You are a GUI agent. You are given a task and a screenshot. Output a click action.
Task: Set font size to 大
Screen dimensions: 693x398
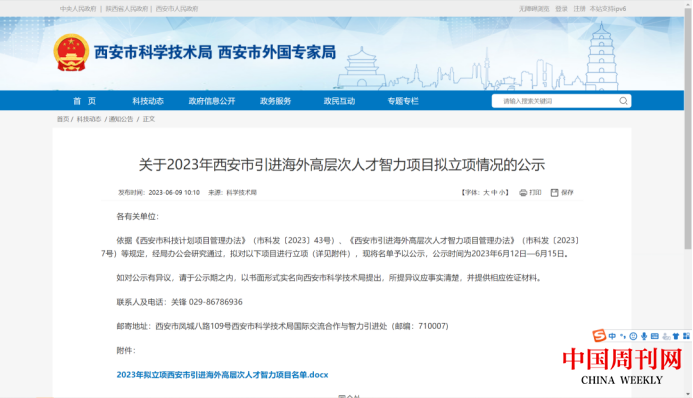tap(486, 193)
